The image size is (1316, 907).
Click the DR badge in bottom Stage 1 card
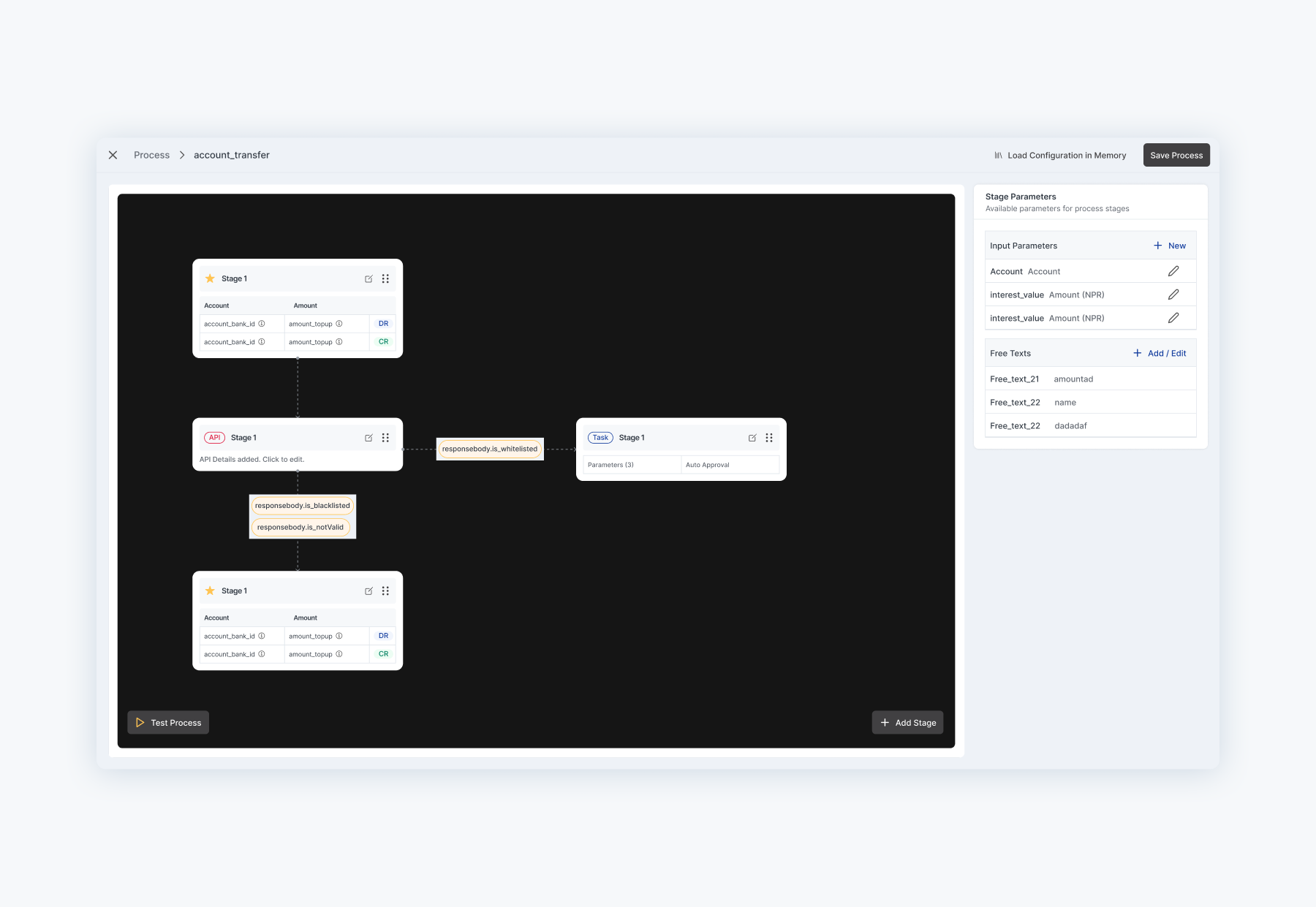(x=383, y=636)
